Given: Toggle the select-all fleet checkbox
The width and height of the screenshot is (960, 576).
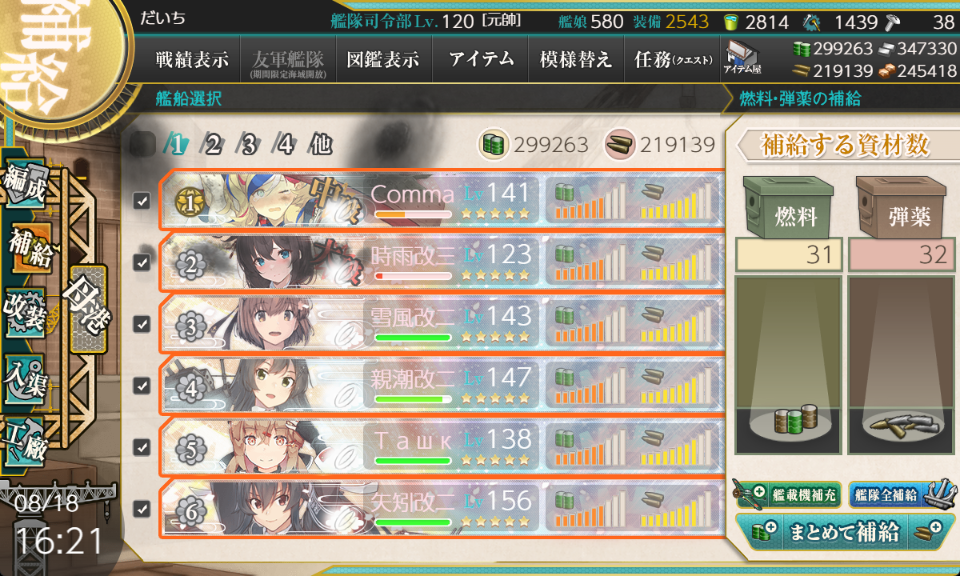Looking at the screenshot, I should click(143, 144).
